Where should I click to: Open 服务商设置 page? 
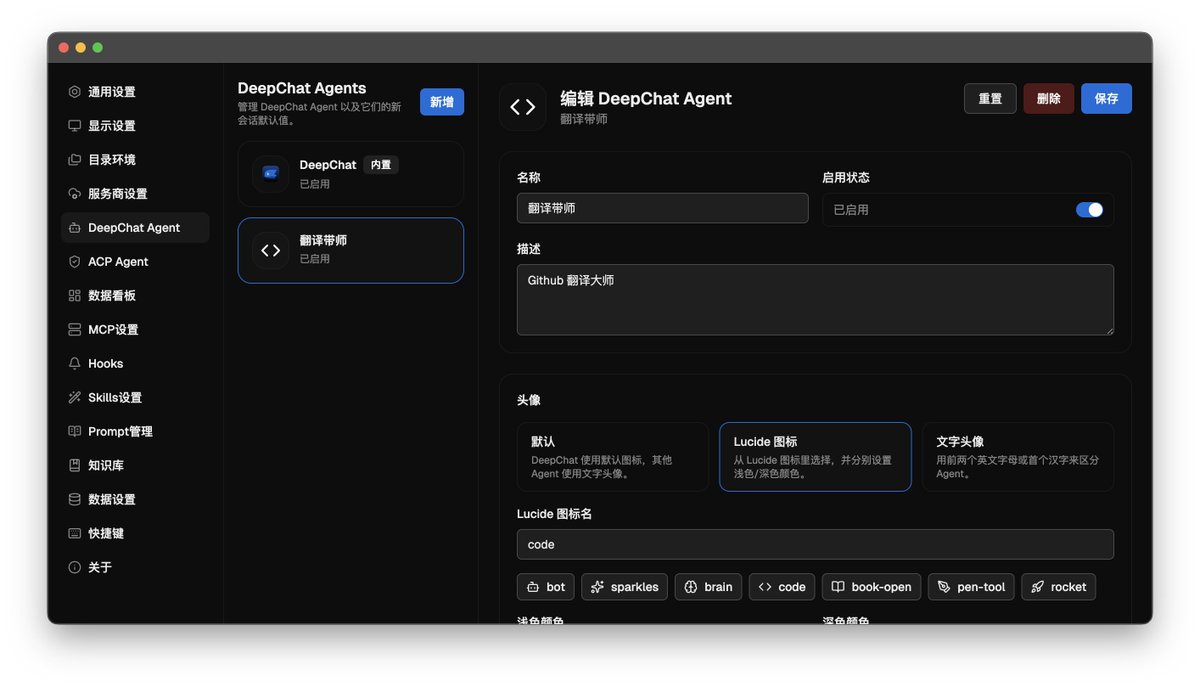coord(135,194)
